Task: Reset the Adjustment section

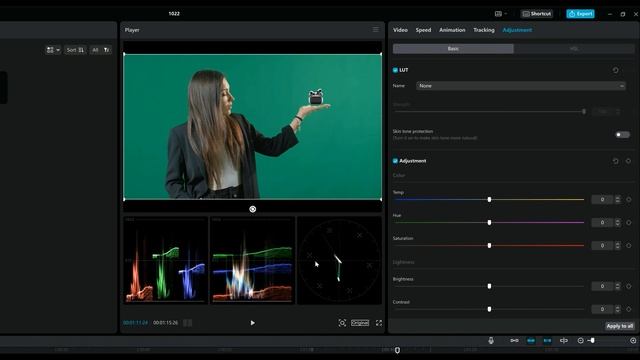Action: [x=616, y=161]
